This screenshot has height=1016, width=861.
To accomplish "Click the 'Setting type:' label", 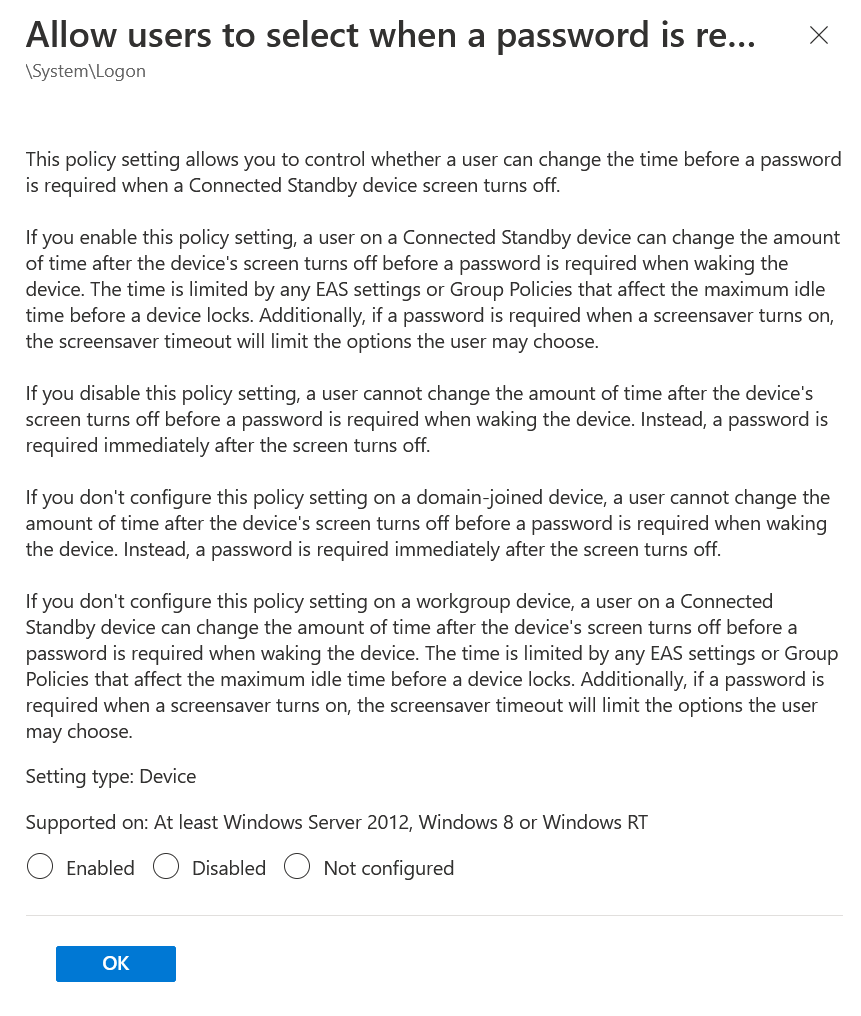I will click(x=80, y=777).
